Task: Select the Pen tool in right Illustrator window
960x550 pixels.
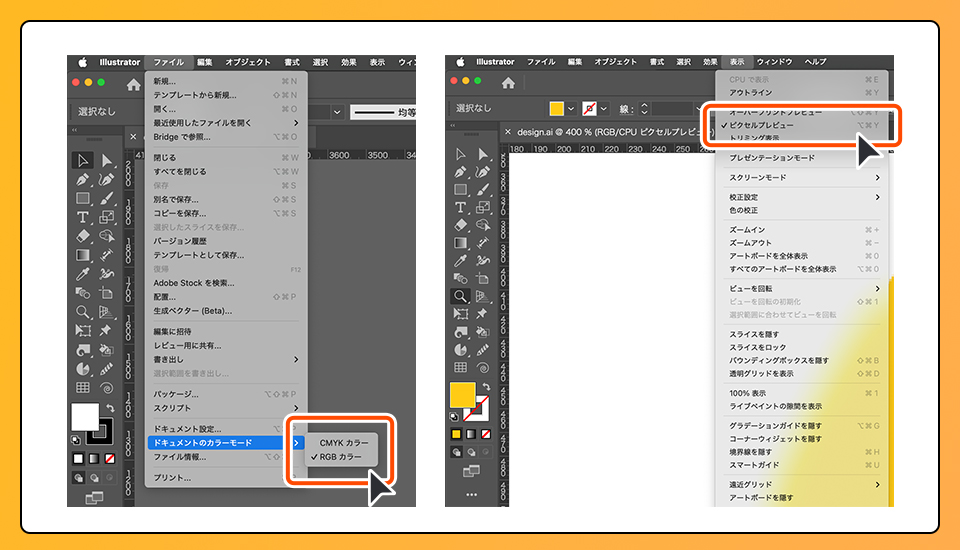Action: [460, 171]
